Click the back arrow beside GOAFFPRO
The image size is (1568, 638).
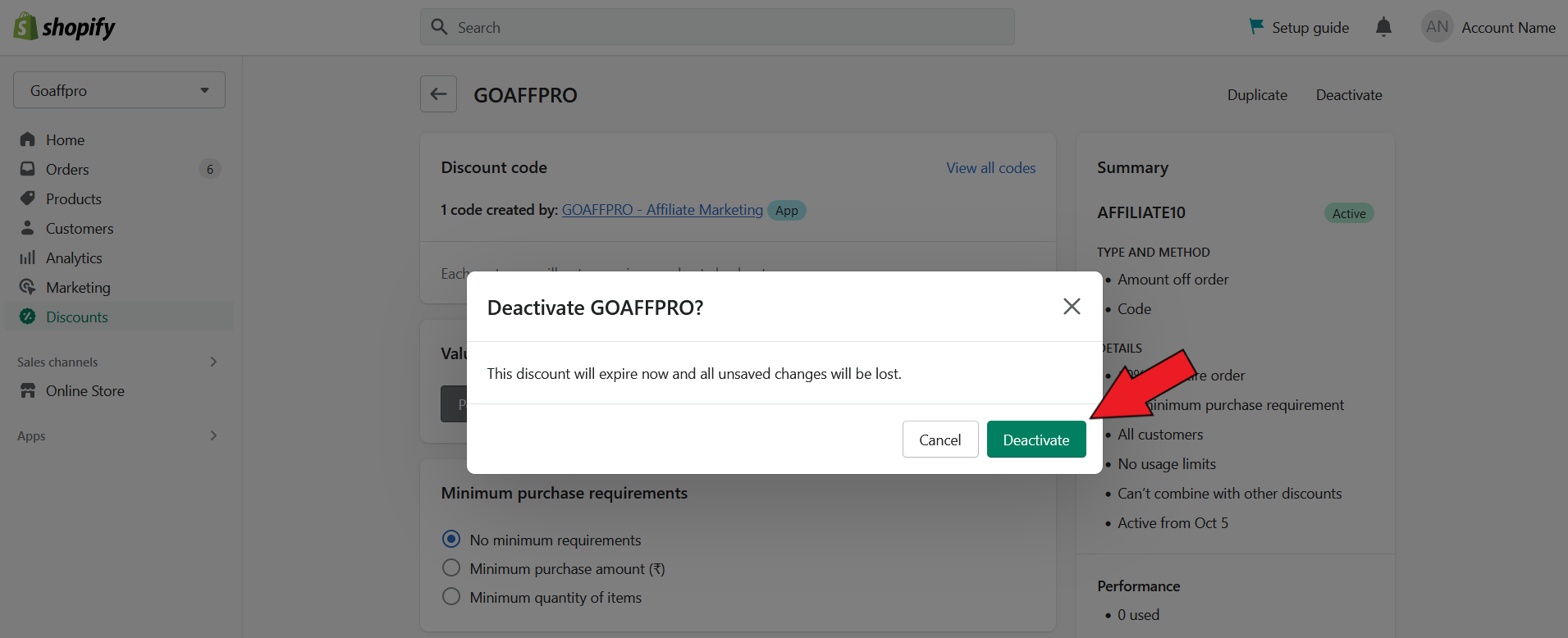[438, 94]
